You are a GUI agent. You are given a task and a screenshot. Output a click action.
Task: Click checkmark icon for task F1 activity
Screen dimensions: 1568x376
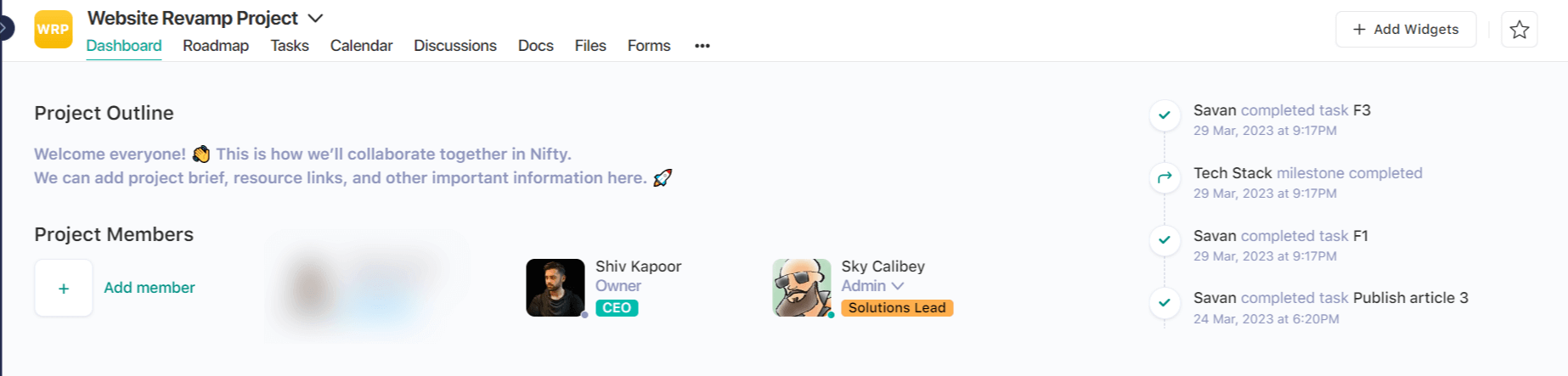(x=1165, y=240)
